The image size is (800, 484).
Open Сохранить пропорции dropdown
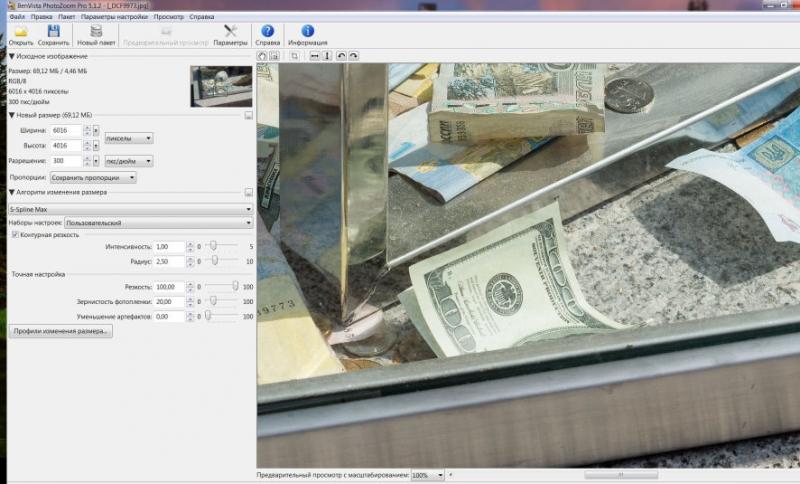[93, 177]
